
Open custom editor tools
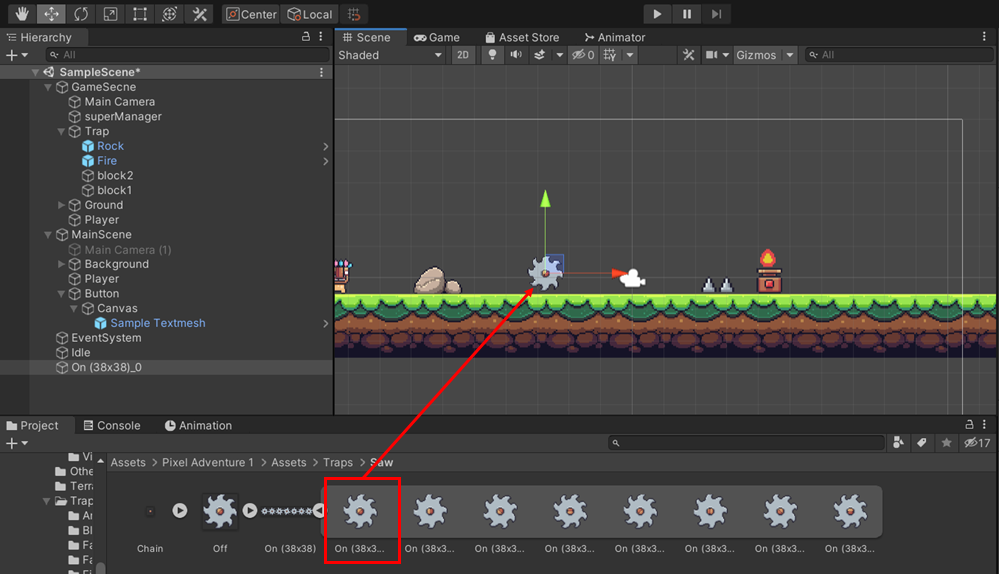click(x=199, y=14)
